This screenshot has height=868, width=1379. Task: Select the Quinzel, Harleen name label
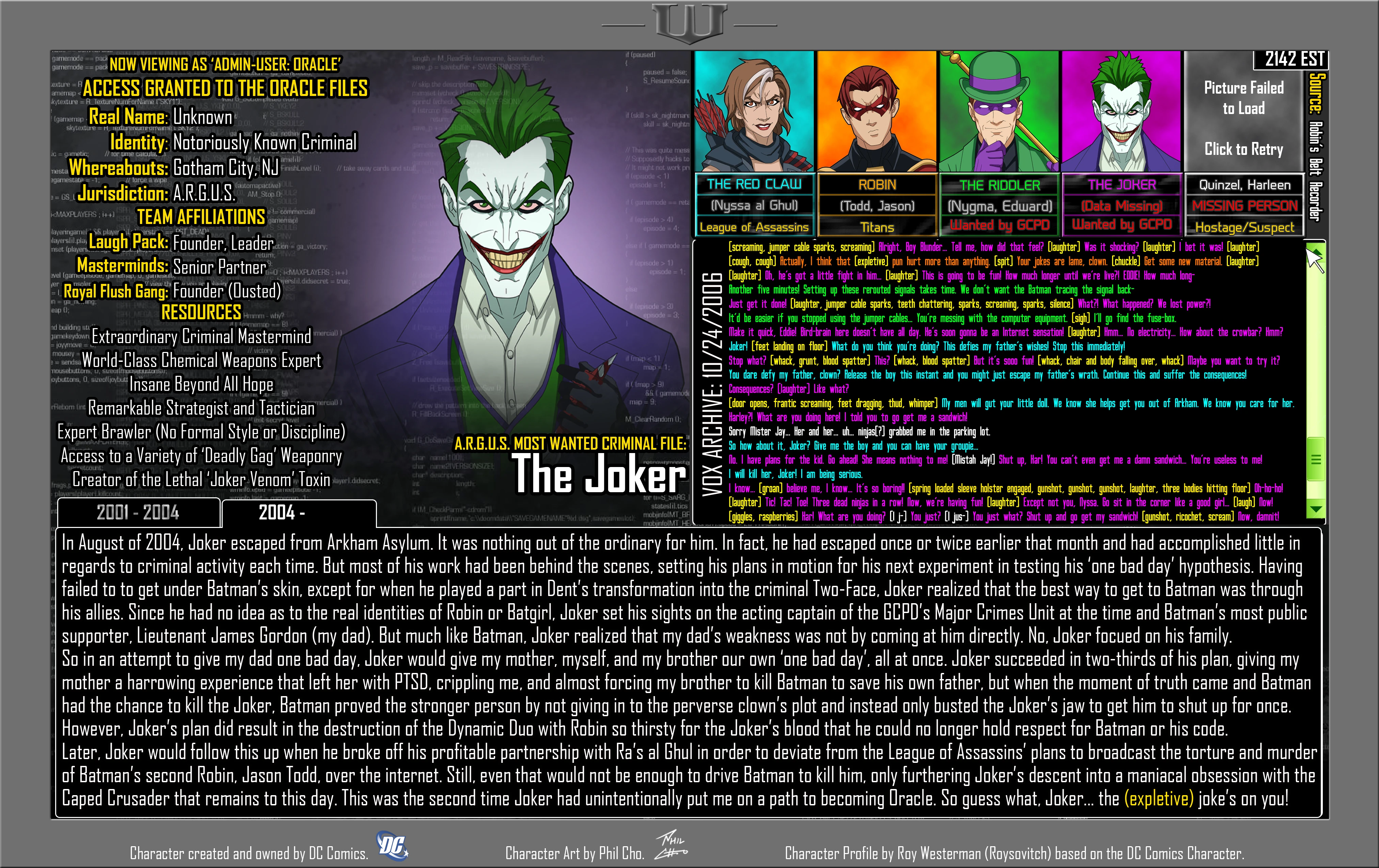[1245, 185]
